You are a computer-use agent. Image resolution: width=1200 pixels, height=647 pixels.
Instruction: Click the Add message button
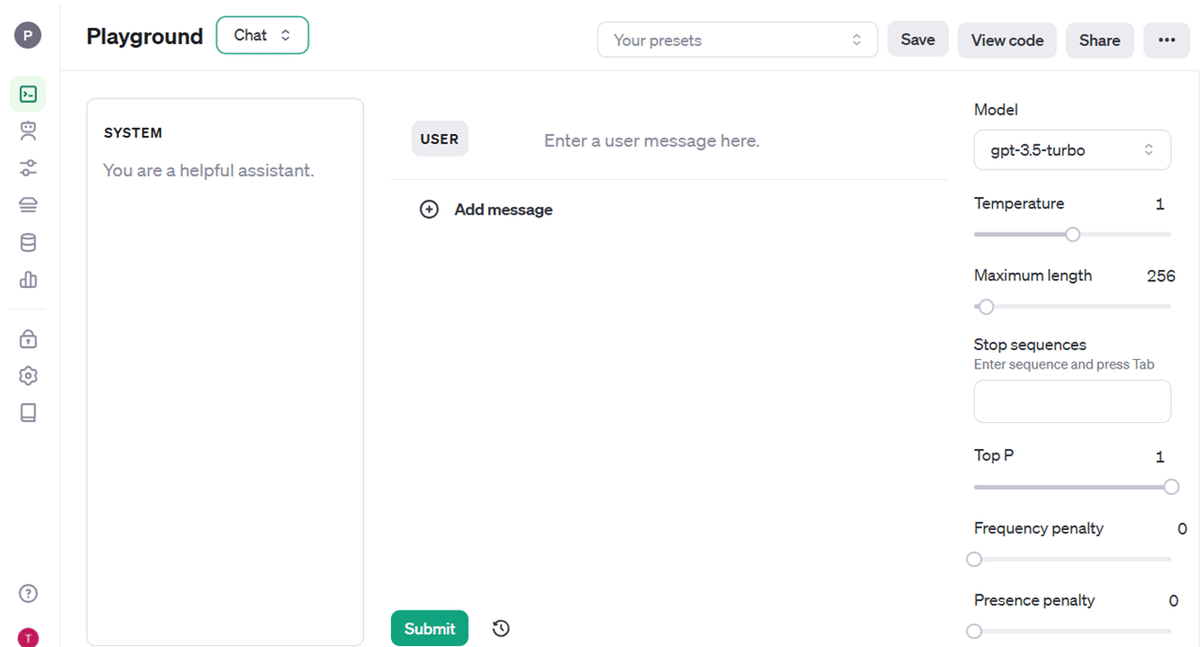[x=487, y=210]
